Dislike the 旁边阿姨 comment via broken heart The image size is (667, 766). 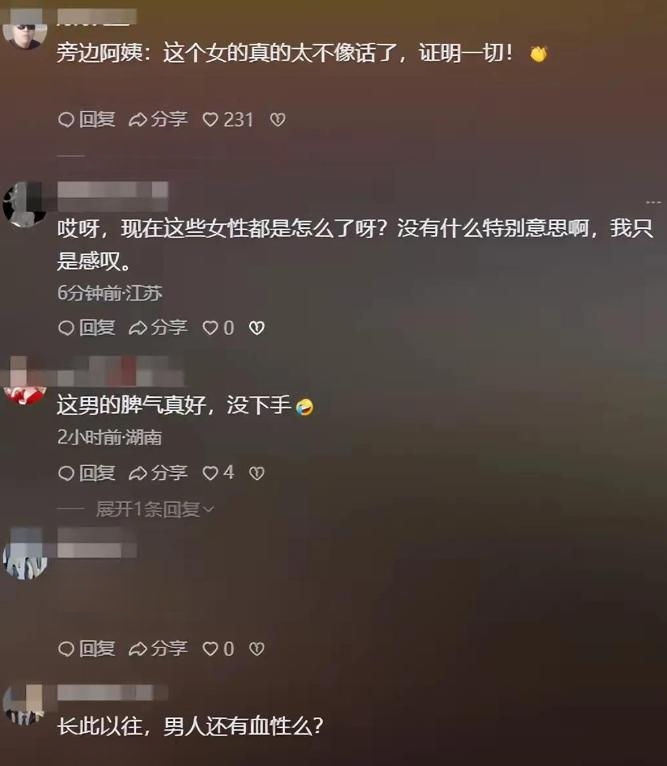point(278,120)
